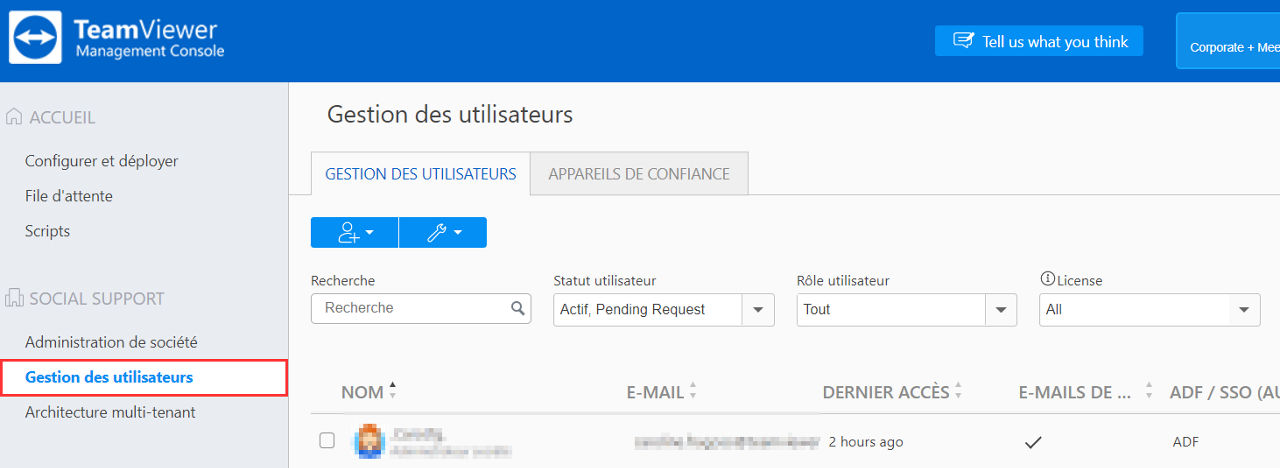Click the search magnifier icon
The height and width of the screenshot is (468, 1280).
click(518, 308)
